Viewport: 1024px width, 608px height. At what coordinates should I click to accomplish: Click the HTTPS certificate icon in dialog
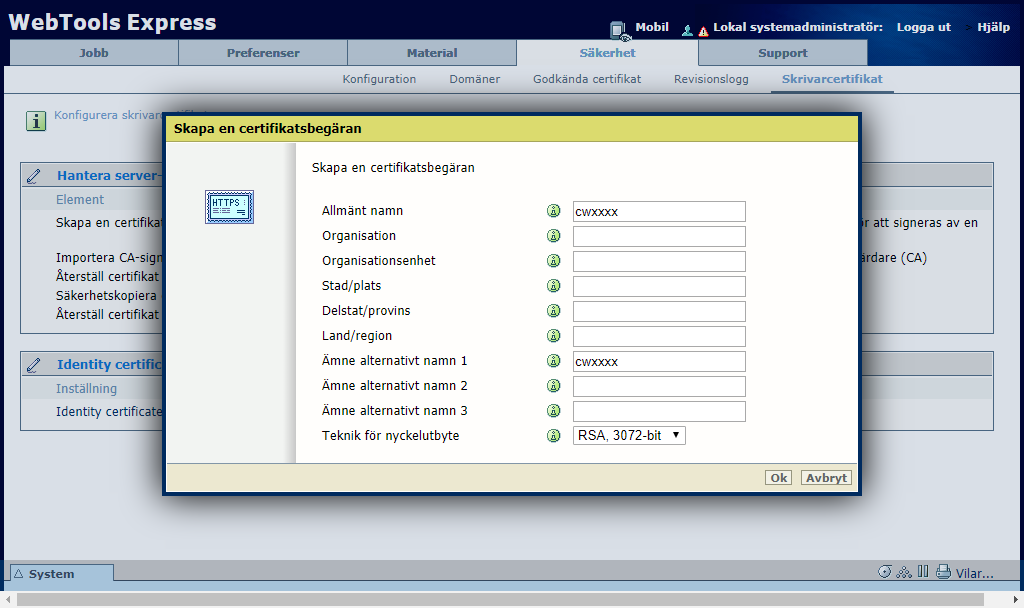click(x=230, y=207)
